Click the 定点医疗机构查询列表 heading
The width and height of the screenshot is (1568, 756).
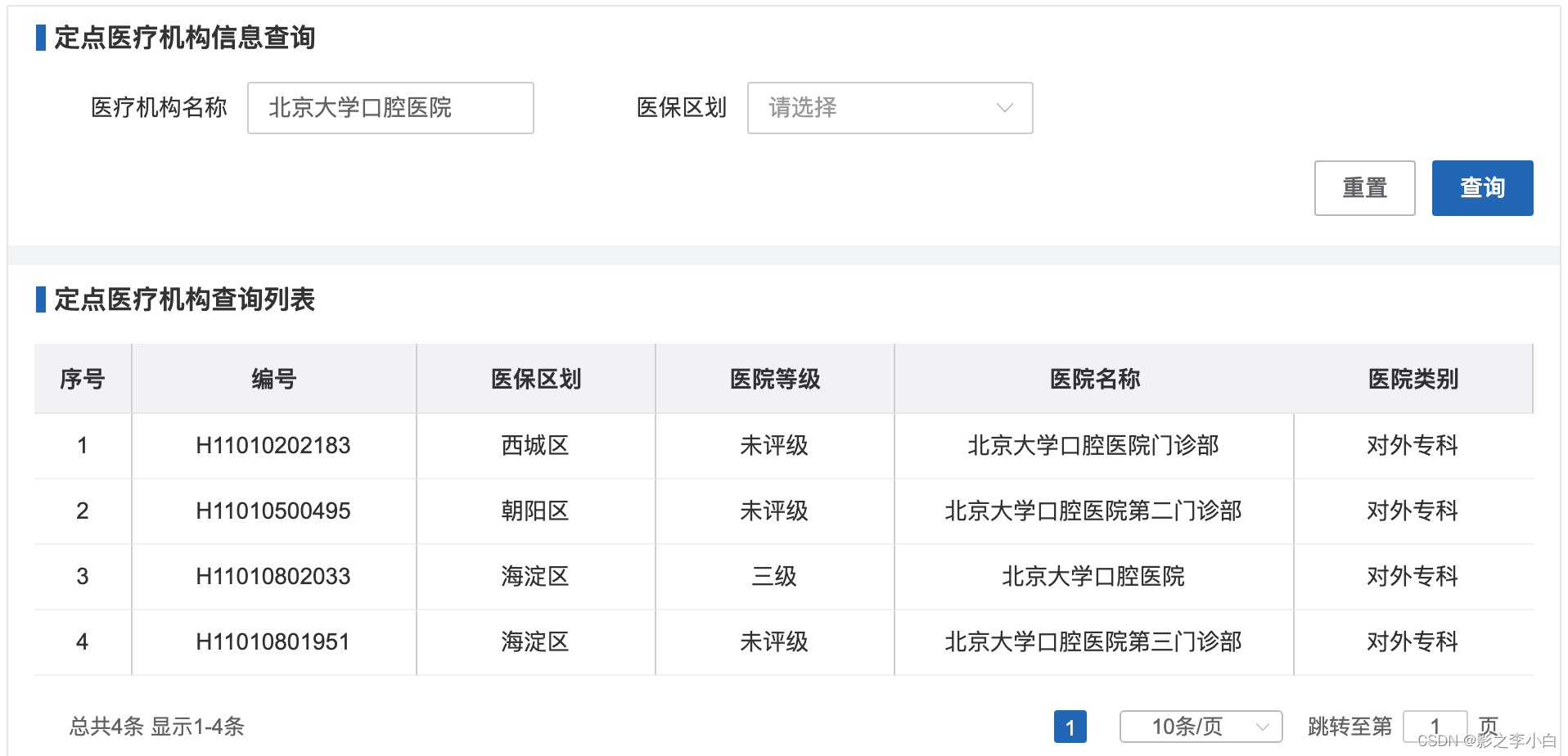coord(185,299)
